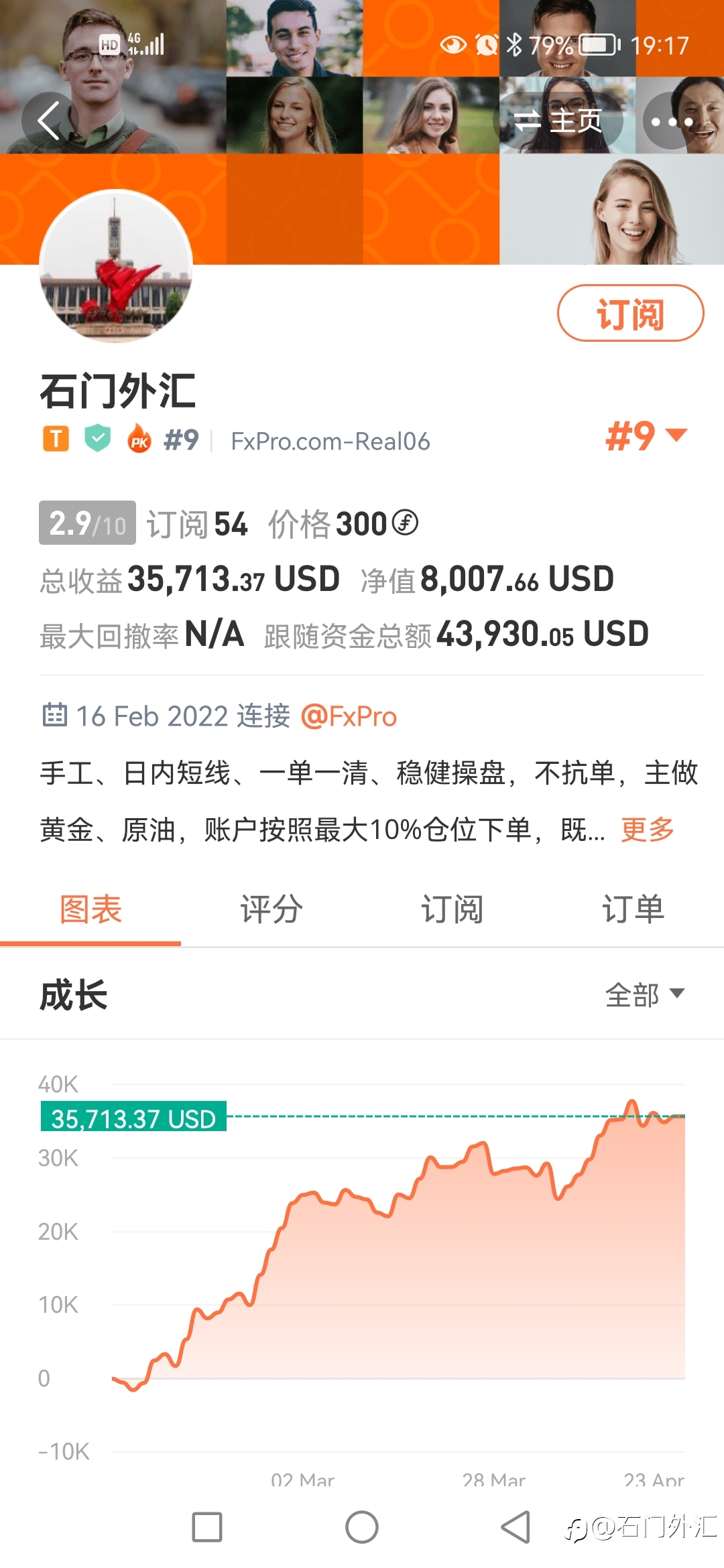Expand description with 更多 link
724x1568 pixels.
(x=648, y=830)
